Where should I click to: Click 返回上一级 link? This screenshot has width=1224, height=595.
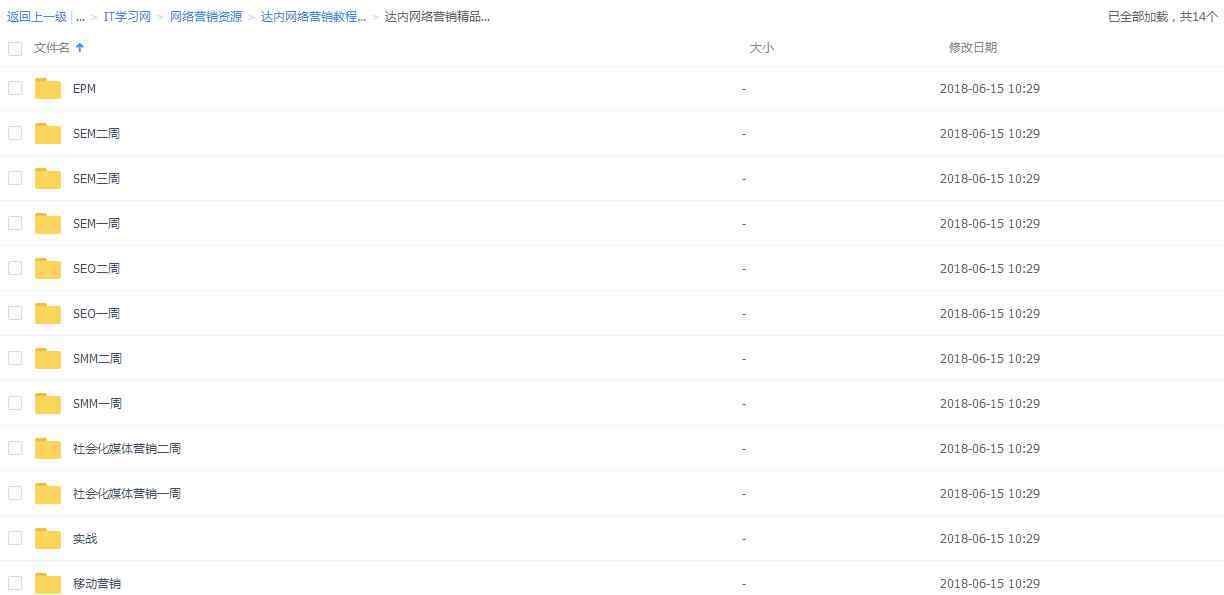pos(37,17)
